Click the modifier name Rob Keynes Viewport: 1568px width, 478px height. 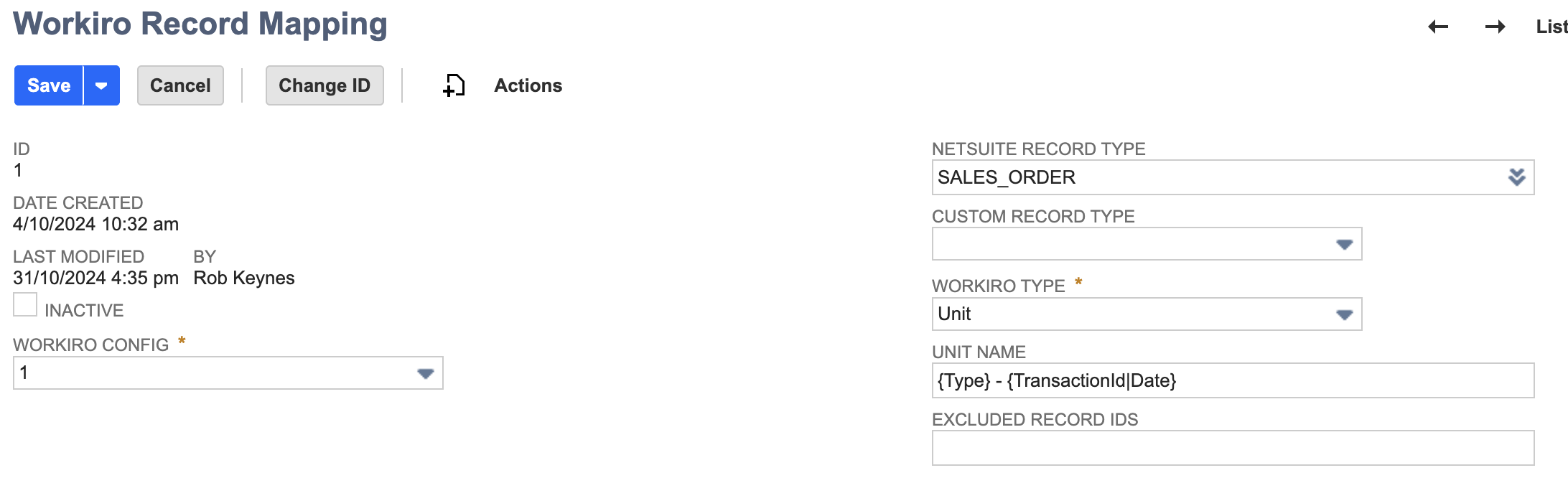click(244, 278)
